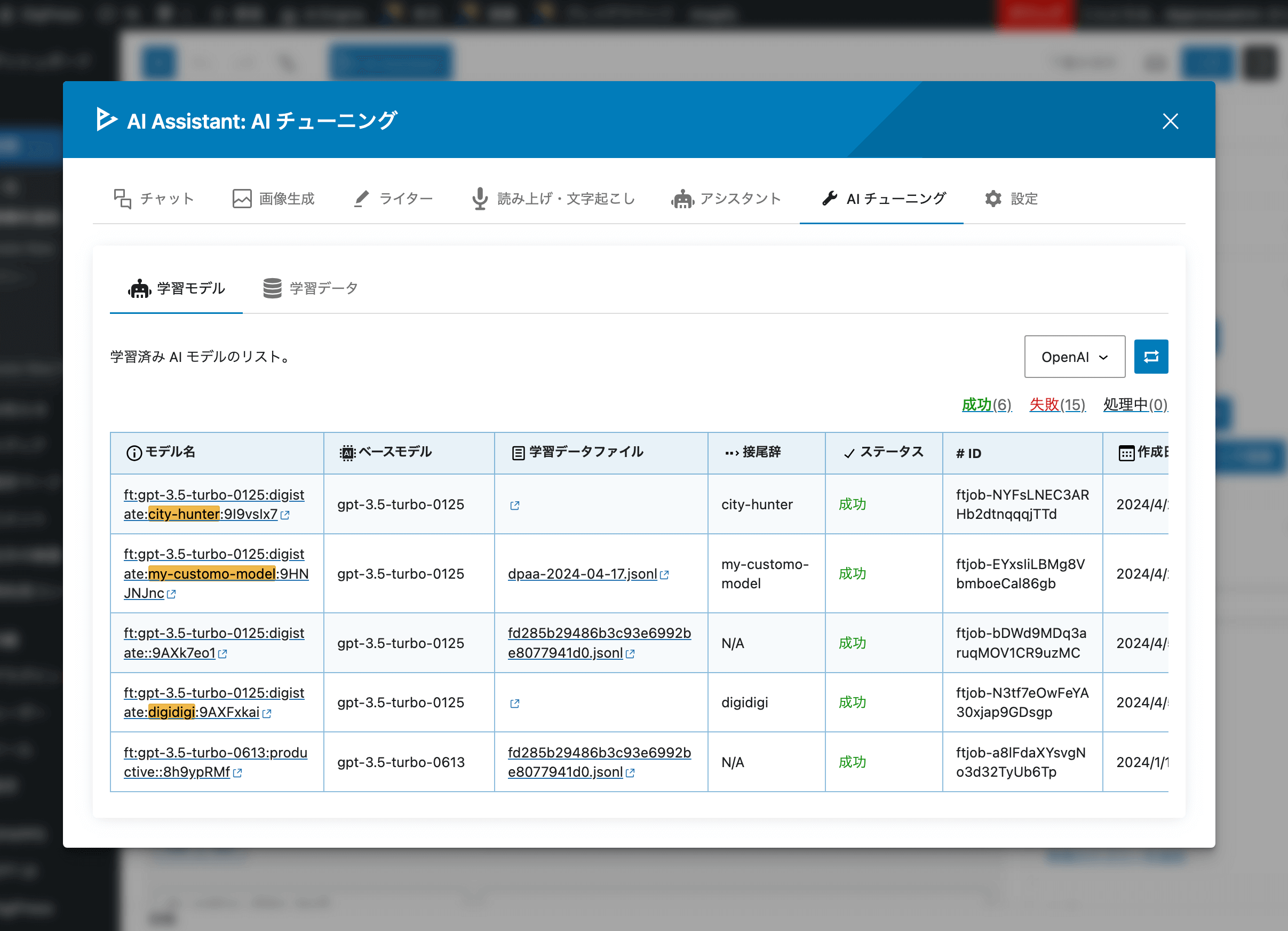1288x931 pixels.
Task: Open dpaa-2024-04-17.jsonl file link
Action: 589,574
